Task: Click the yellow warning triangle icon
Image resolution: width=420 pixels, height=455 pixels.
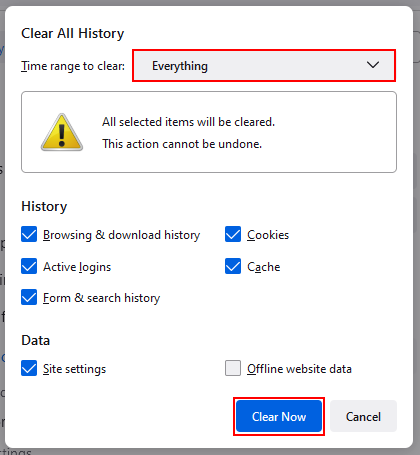Action: pyautogui.click(x=62, y=132)
